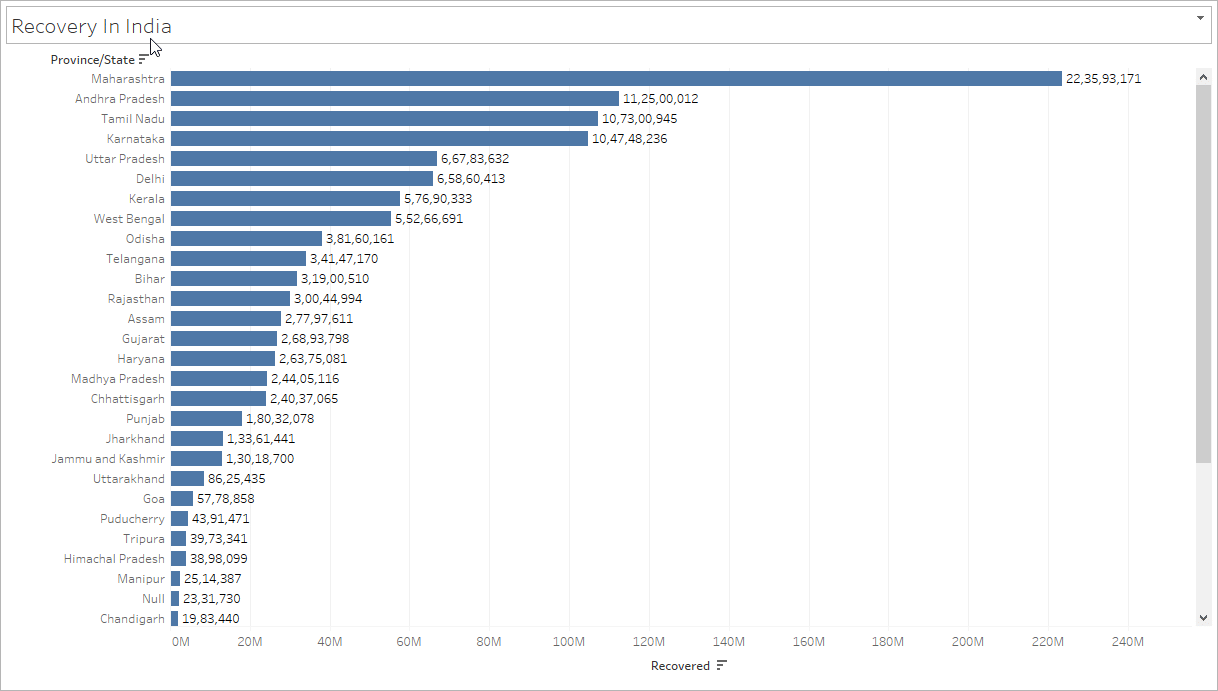Select the Goa recovery bar

(181, 498)
